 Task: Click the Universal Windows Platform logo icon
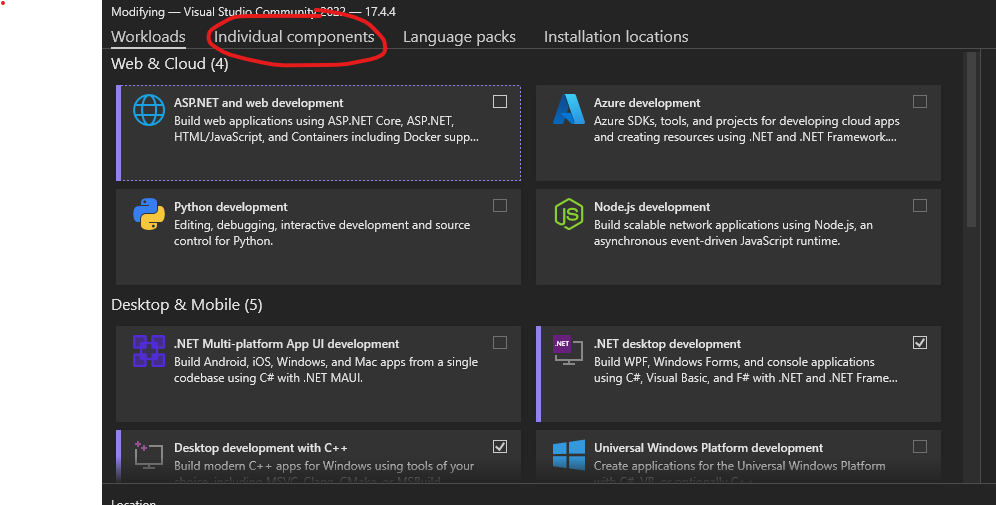pyautogui.click(x=569, y=455)
